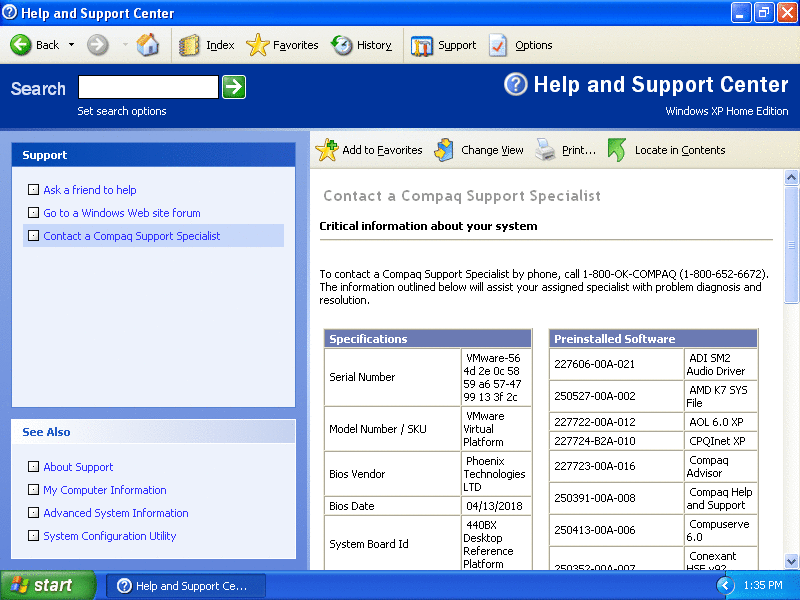Screen dimensions: 800x600
Task: Open the Options checklist icon
Action: [498, 45]
